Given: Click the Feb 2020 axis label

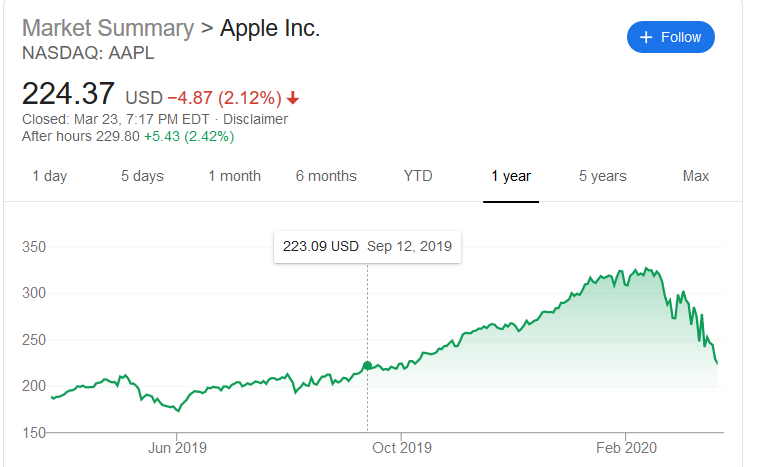Looking at the screenshot, I should (625, 448).
